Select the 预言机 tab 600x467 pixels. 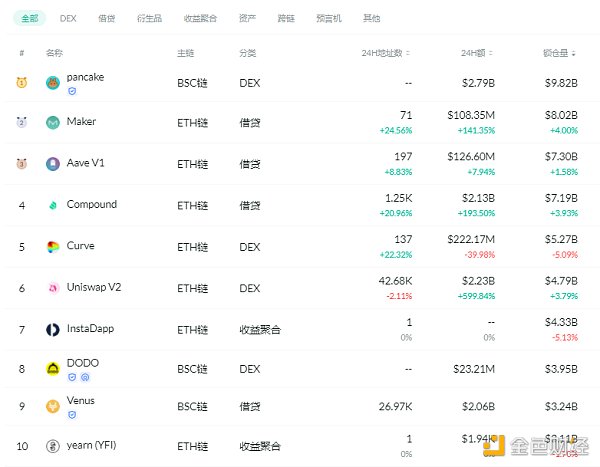(x=329, y=18)
